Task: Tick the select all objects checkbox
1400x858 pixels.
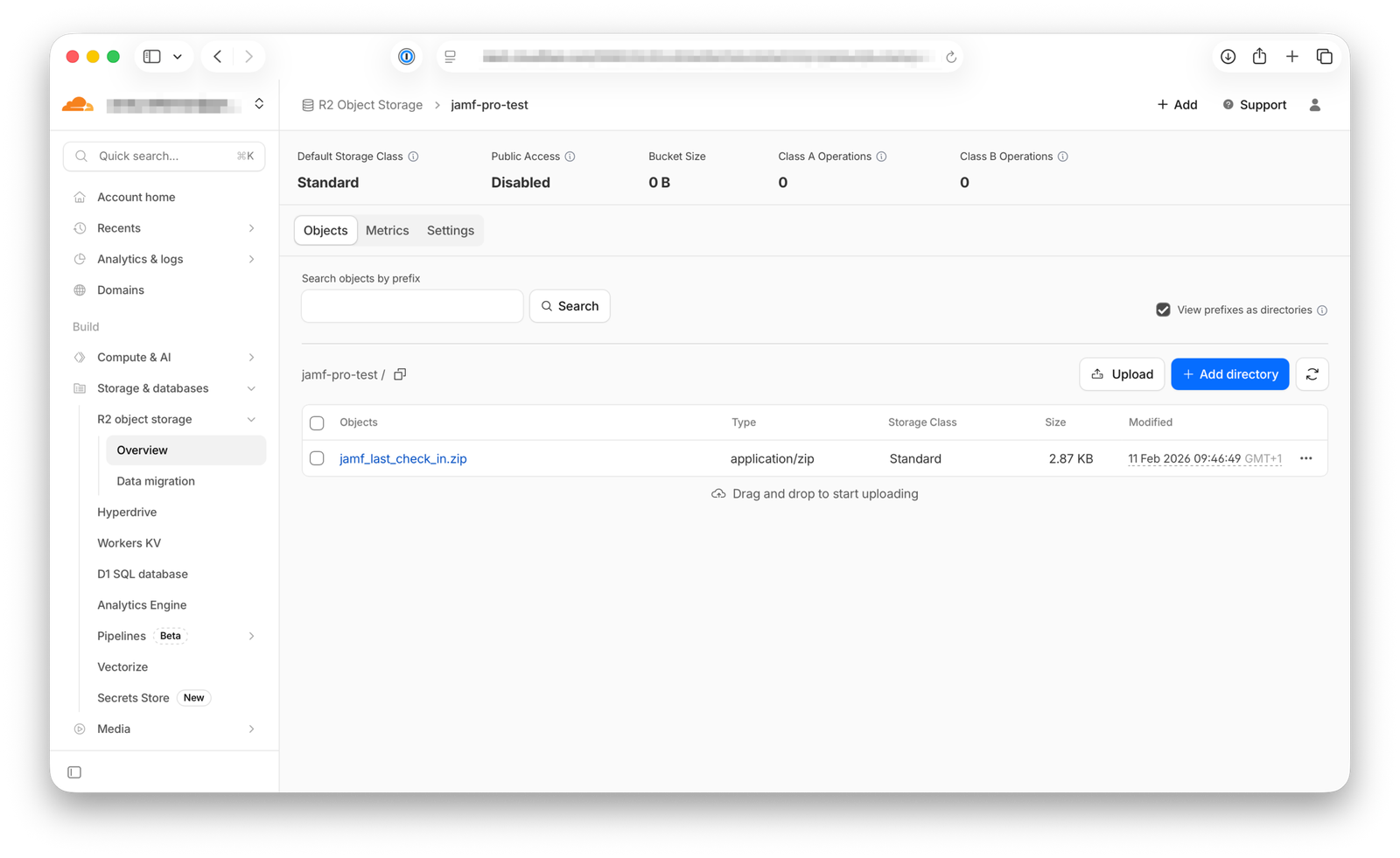Action: (x=317, y=422)
